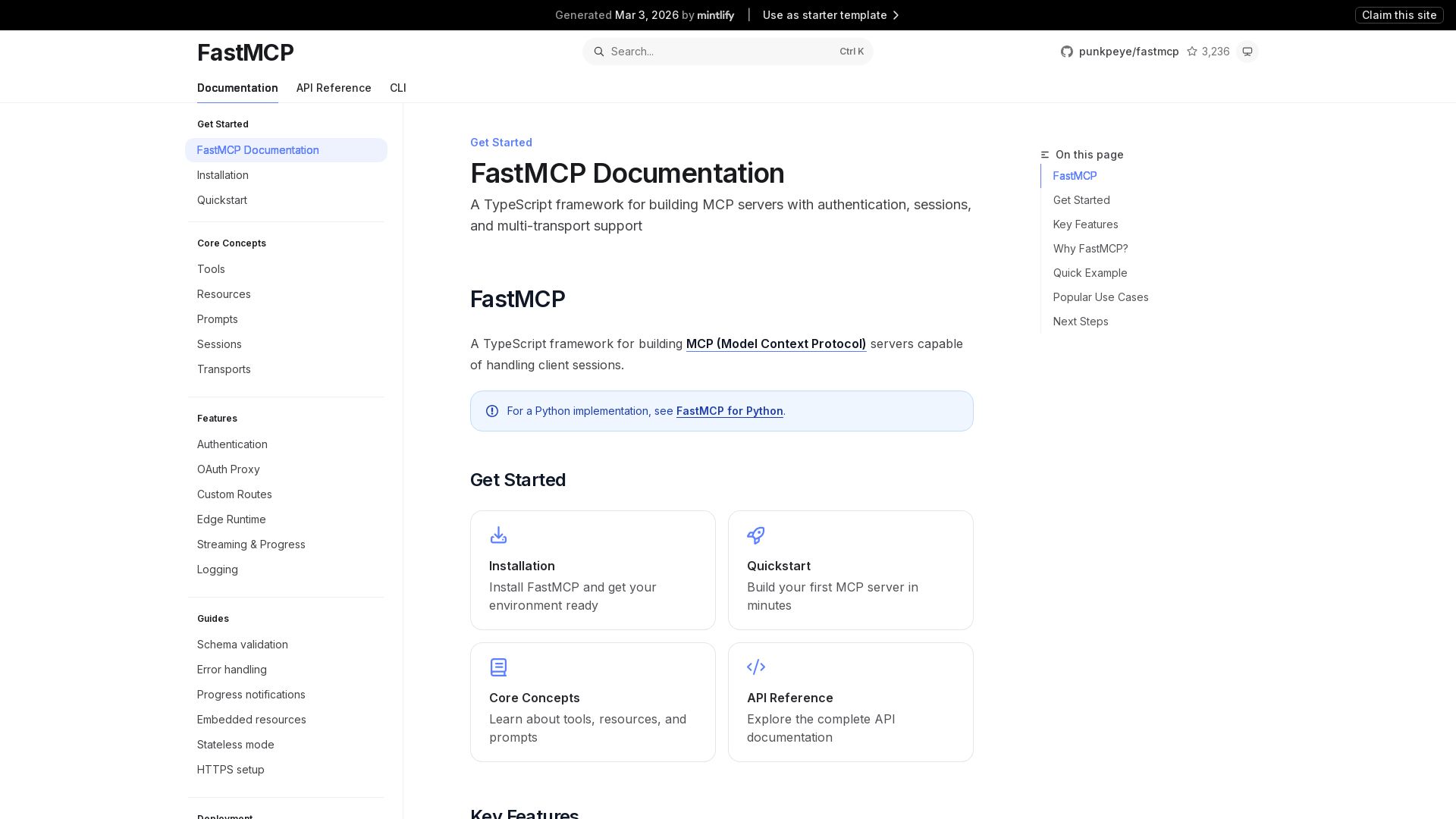The image size is (1456, 819).
Task: Click the Core Concepts book icon
Action: point(498,667)
